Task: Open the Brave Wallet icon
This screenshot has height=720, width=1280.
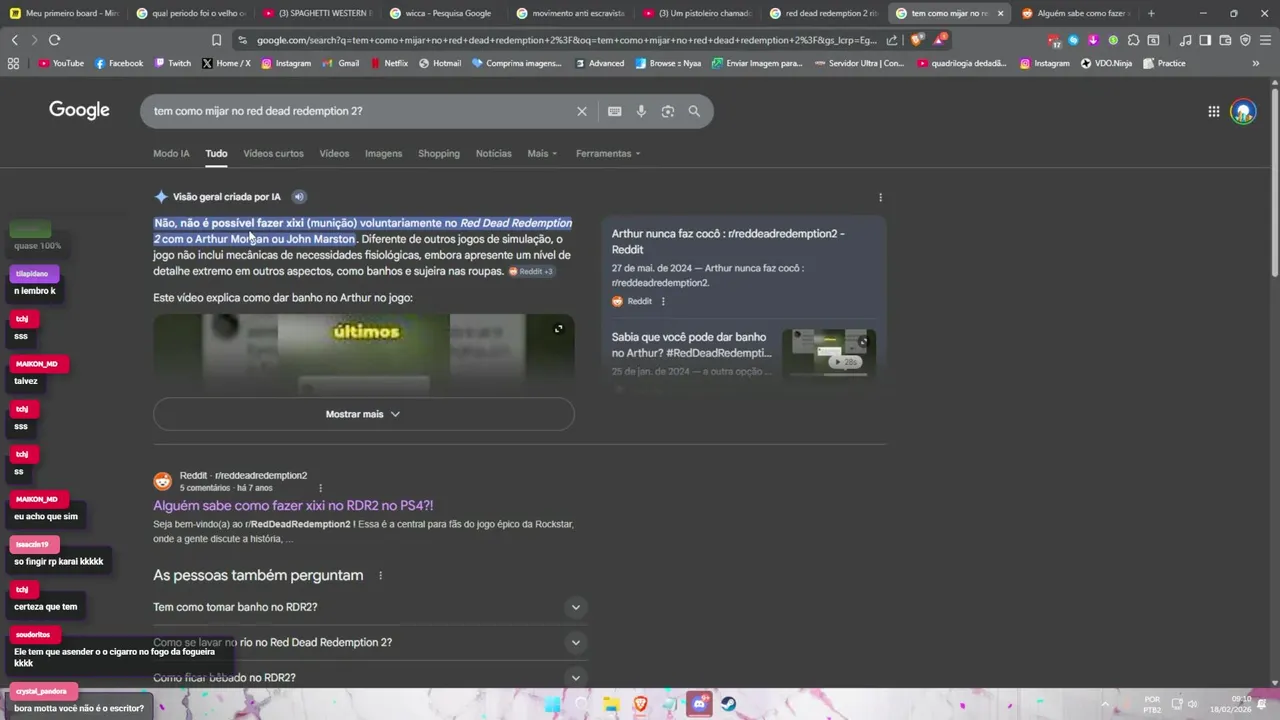Action: coord(1225,40)
